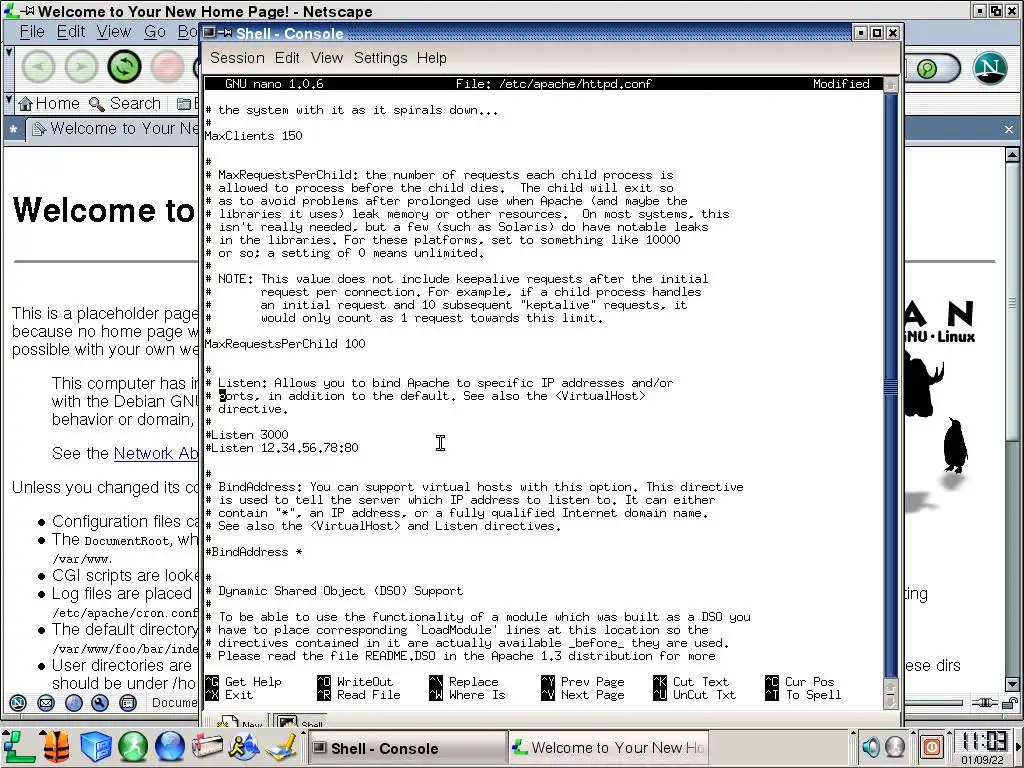The width and height of the screenshot is (1024, 768).
Task: Open Help menu in Console
Action: coord(432,57)
